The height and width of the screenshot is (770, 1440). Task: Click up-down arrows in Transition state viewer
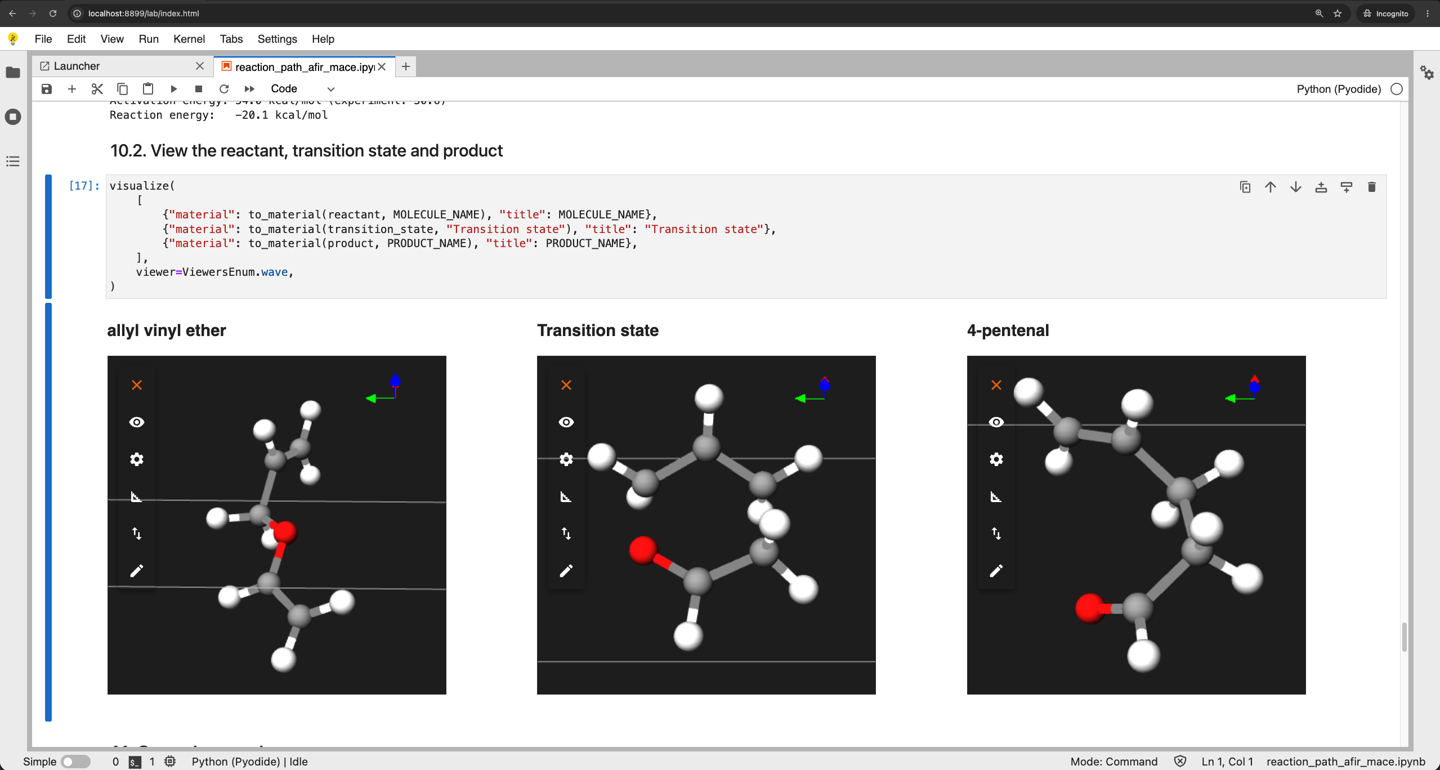point(566,534)
